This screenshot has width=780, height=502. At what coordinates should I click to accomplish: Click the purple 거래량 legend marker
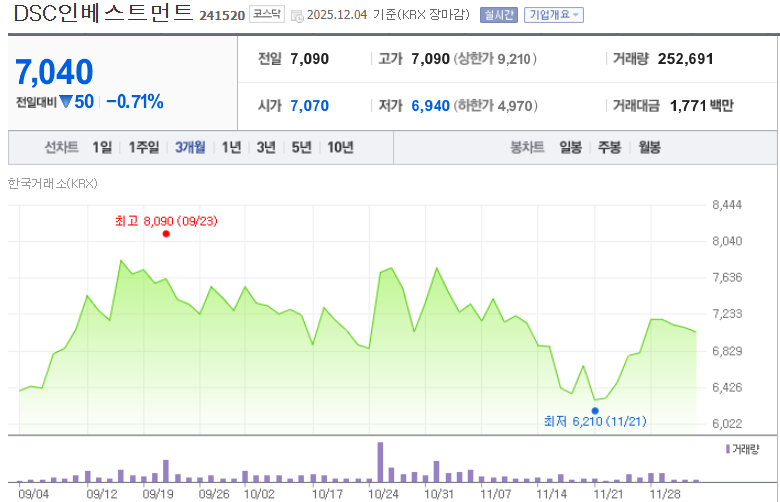[728, 449]
